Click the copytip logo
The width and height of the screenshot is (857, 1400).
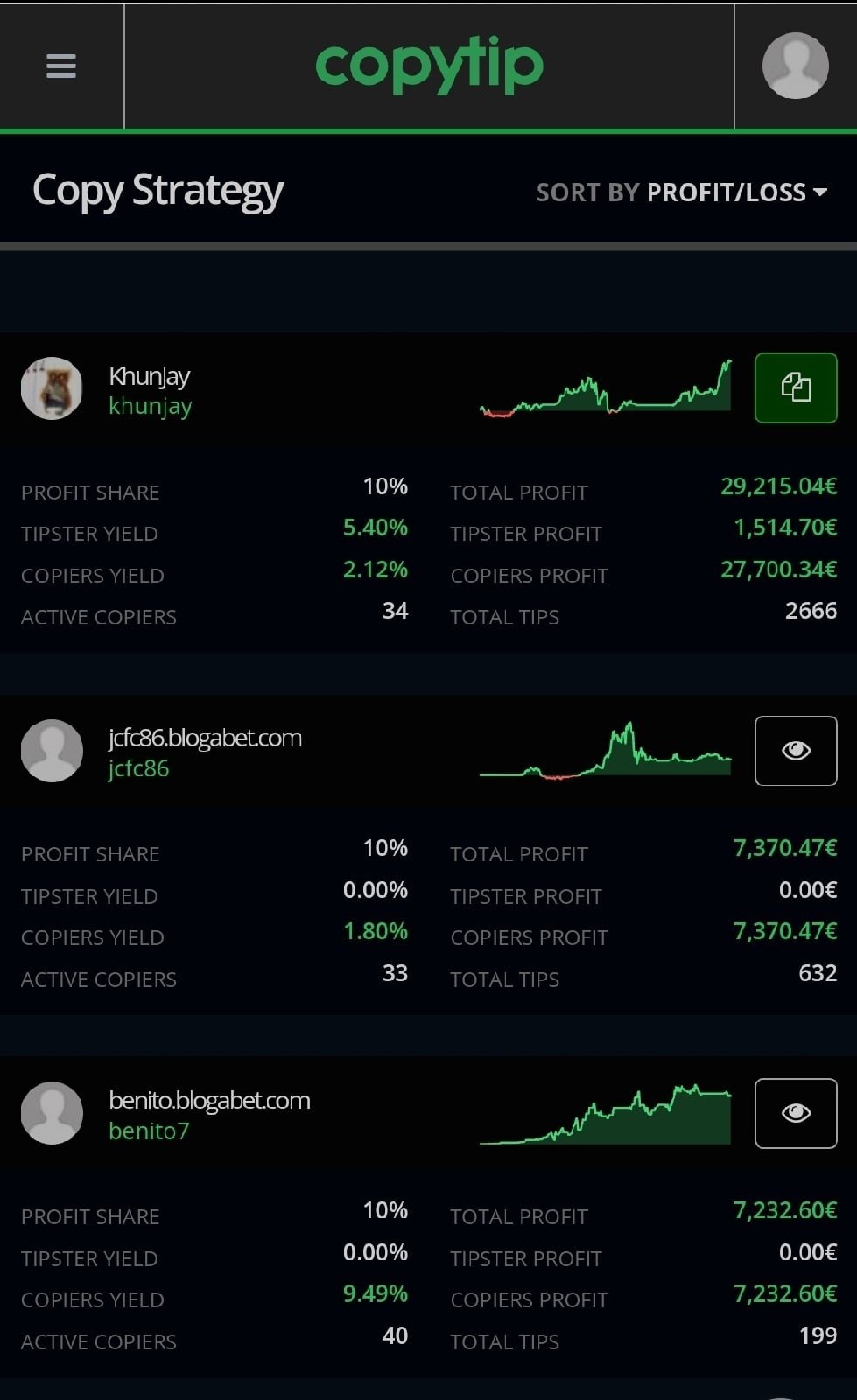pos(429,66)
